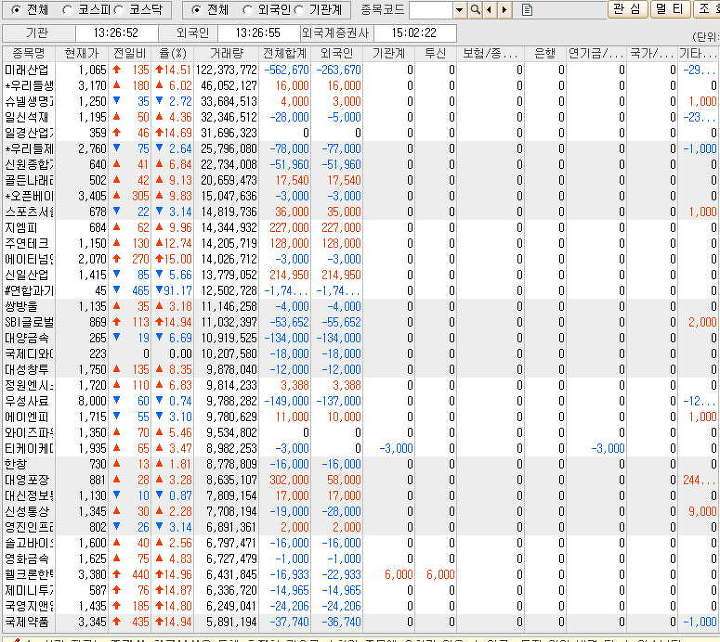Select the 주연테크 stock row
This screenshot has height=642, width=720.
tap(360, 243)
